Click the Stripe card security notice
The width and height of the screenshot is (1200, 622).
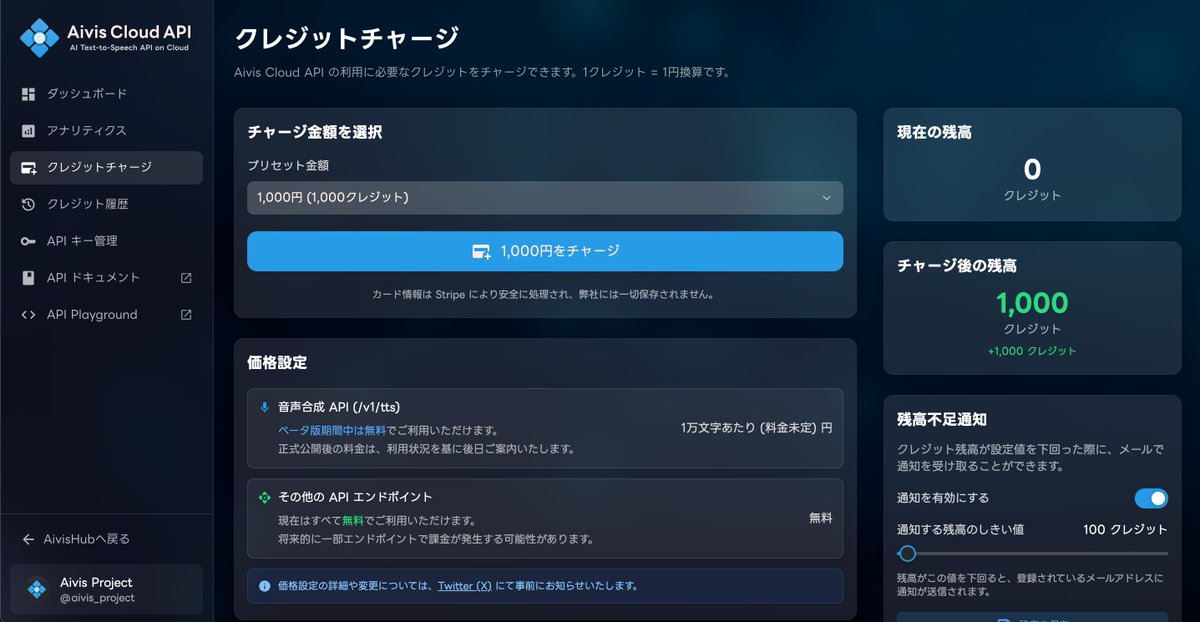(545, 295)
